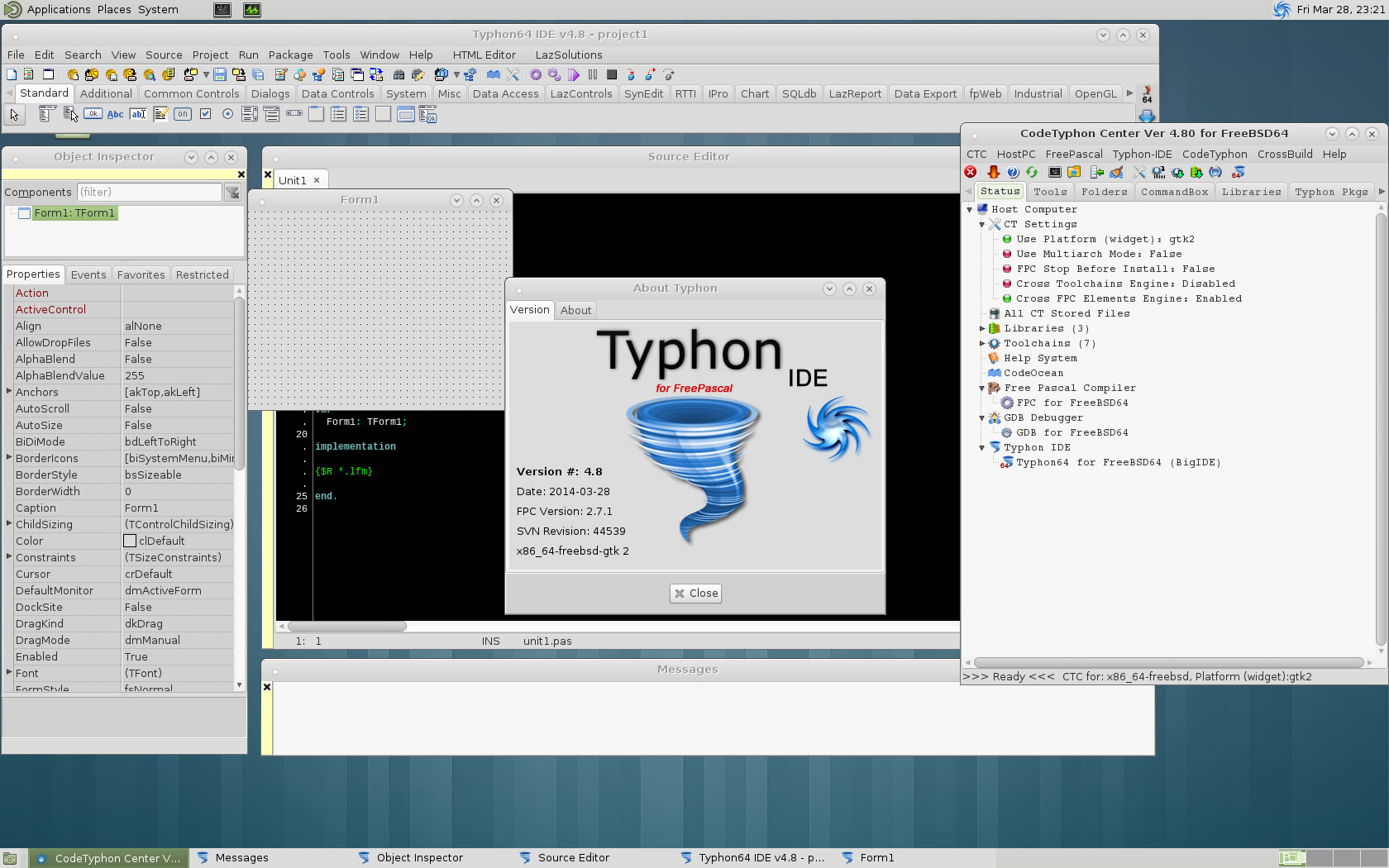Open the Data Access palette tab
Image resolution: width=1389 pixels, height=868 pixels.
[505, 93]
